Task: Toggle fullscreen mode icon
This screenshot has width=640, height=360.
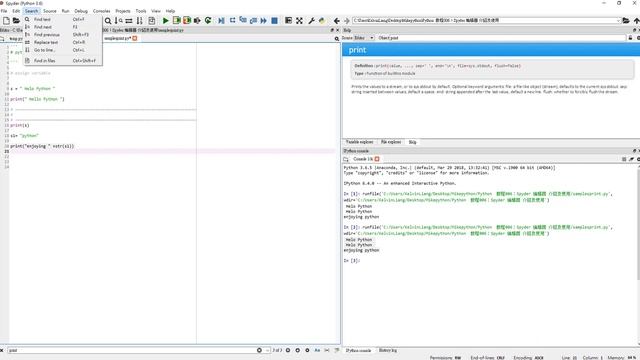Action: (x=299, y=20)
